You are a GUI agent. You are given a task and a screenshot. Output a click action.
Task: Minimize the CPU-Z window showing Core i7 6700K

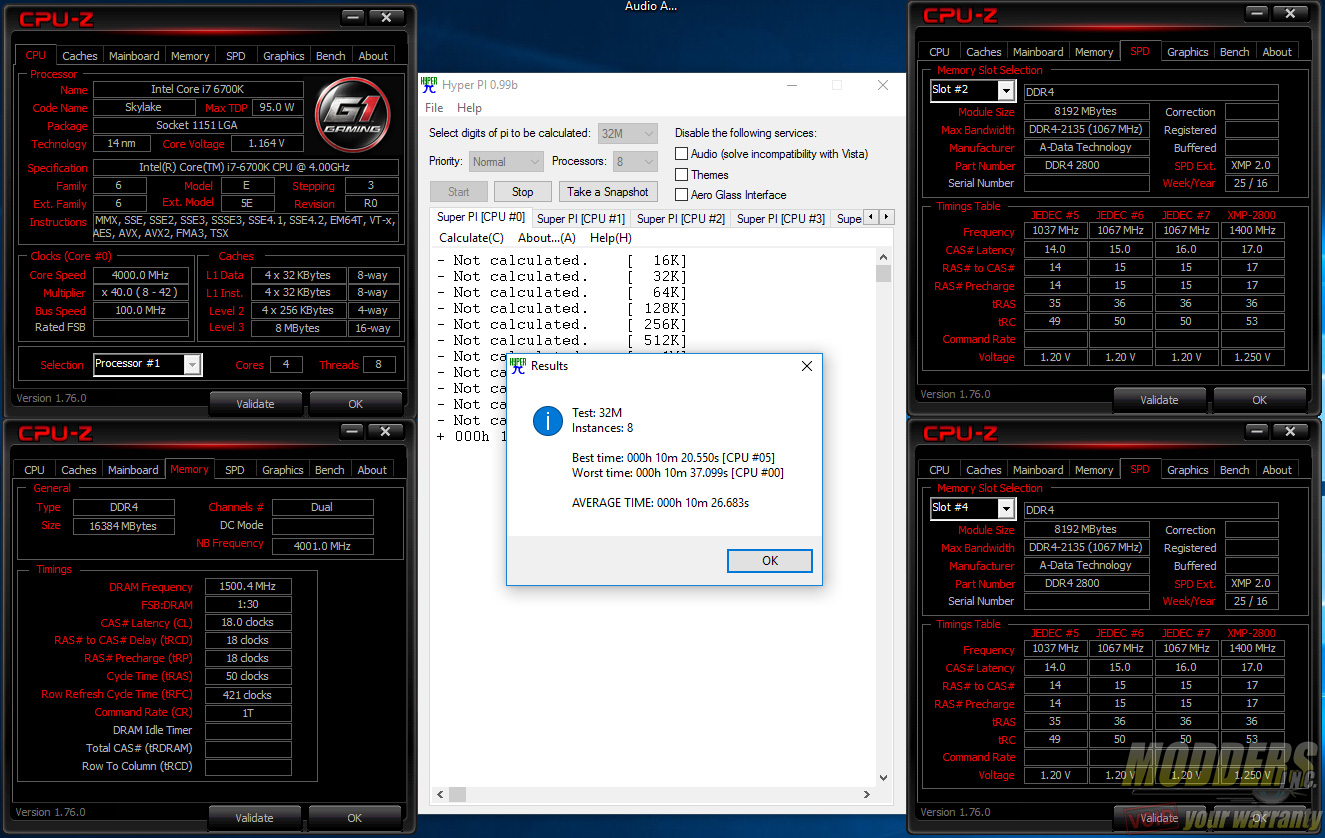tap(353, 17)
